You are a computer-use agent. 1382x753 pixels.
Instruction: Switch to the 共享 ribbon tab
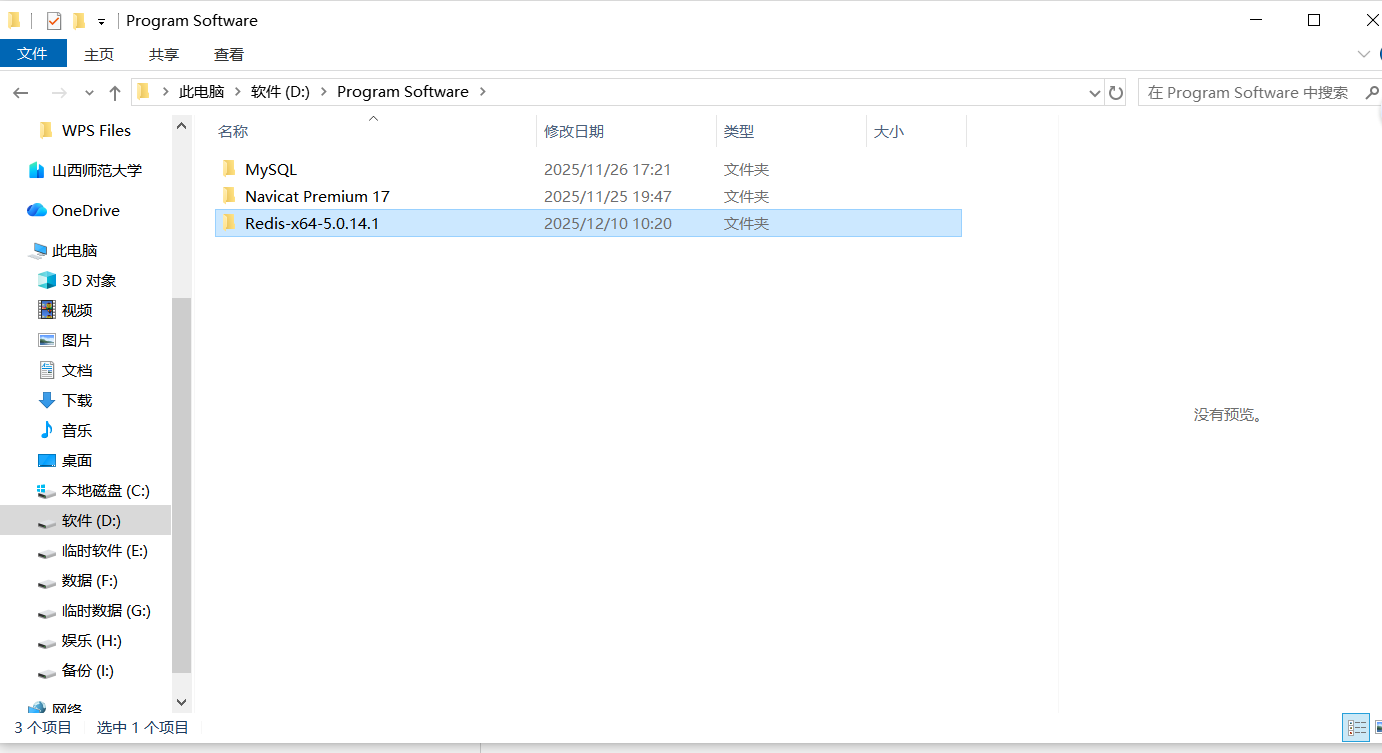coord(164,54)
